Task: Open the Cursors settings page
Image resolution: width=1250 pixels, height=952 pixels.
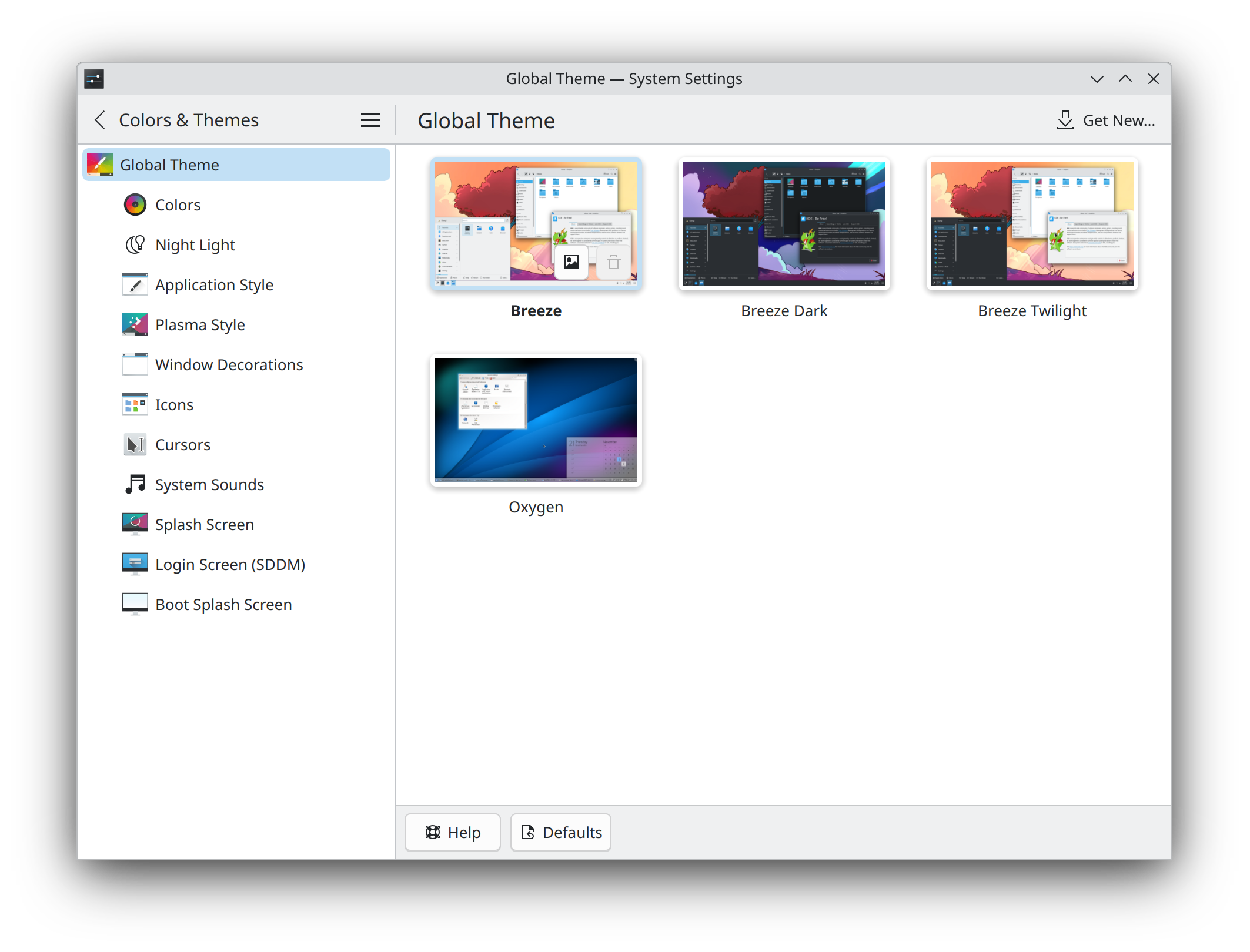Action: pos(236,444)
